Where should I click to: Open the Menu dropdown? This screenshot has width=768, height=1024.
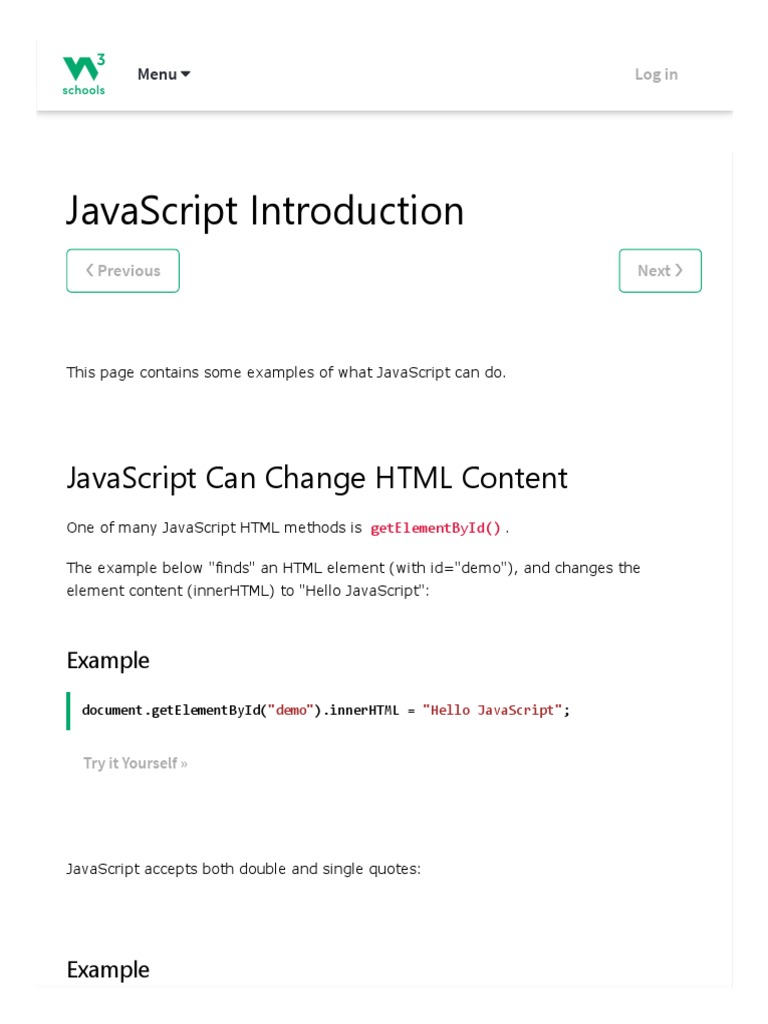pos(164,74)
